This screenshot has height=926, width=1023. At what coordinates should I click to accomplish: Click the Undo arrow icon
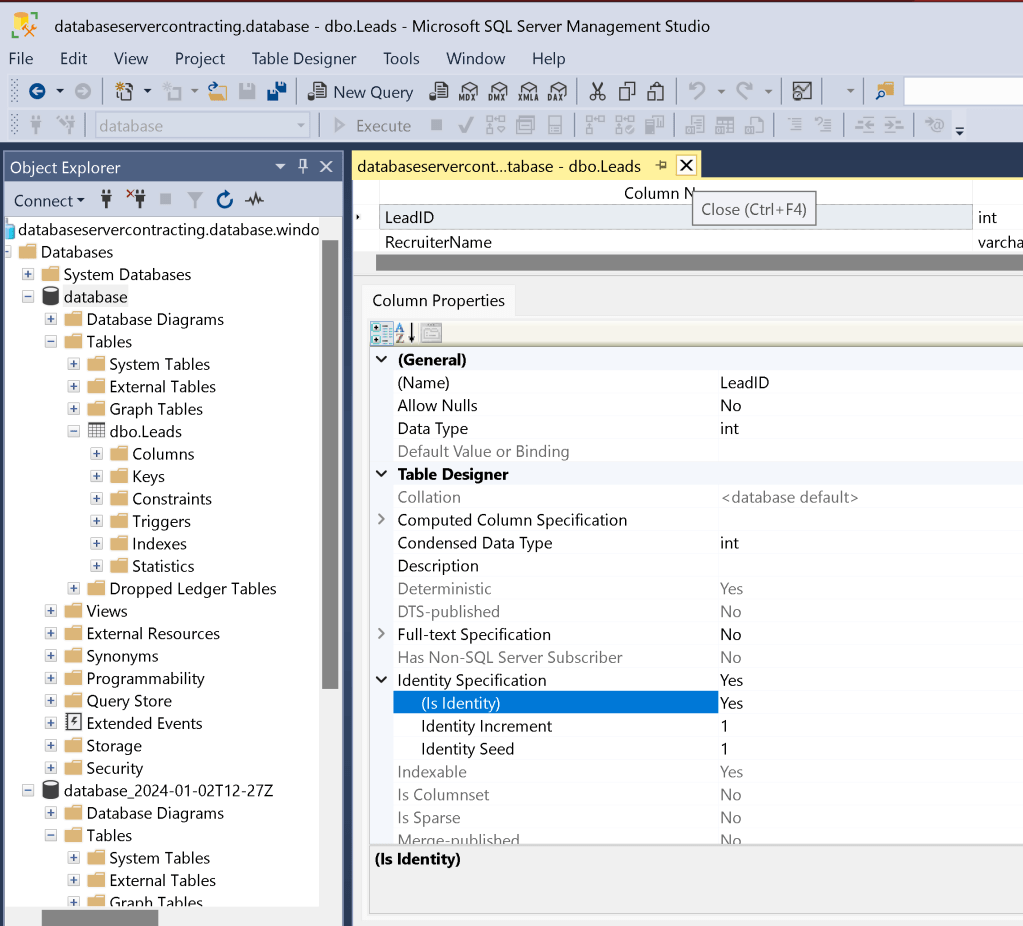(x=697, y=92)
